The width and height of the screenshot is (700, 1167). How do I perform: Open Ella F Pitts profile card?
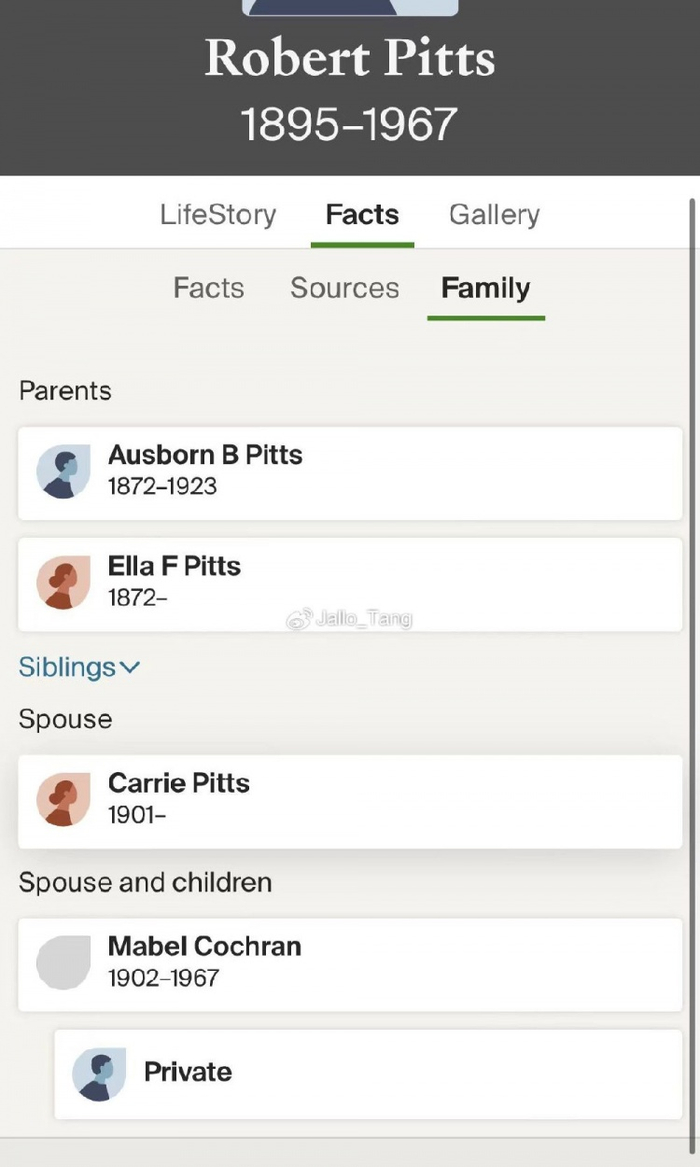(x=350, y=584)
